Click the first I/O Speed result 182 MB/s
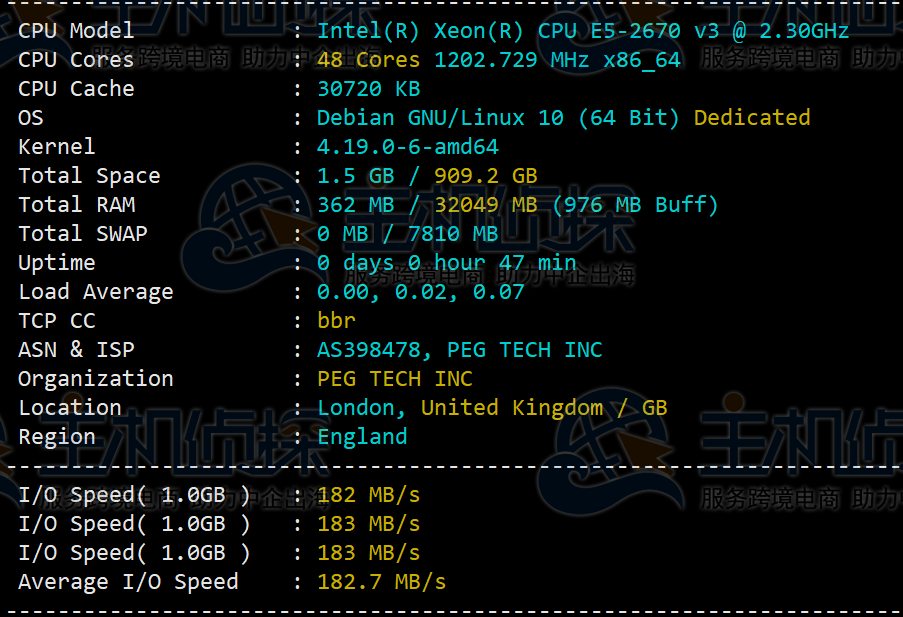The image size is (903, 617). 368,495
